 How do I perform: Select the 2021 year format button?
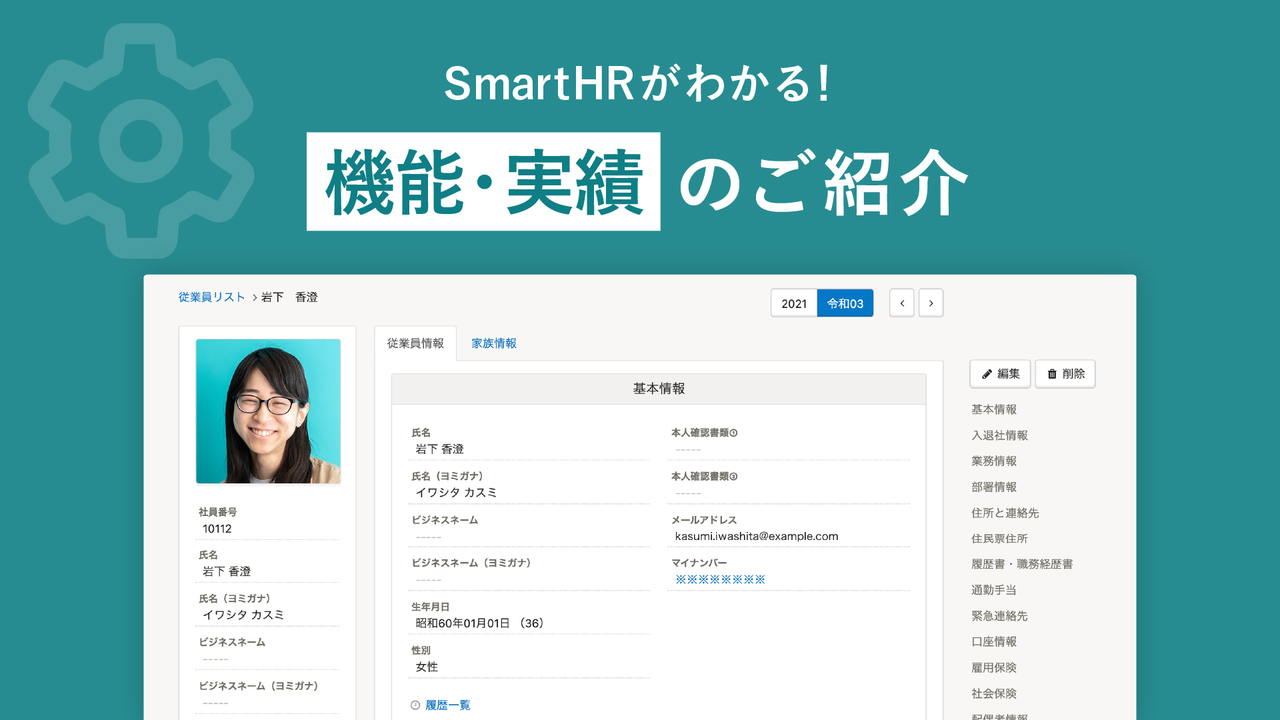(794, 303)
